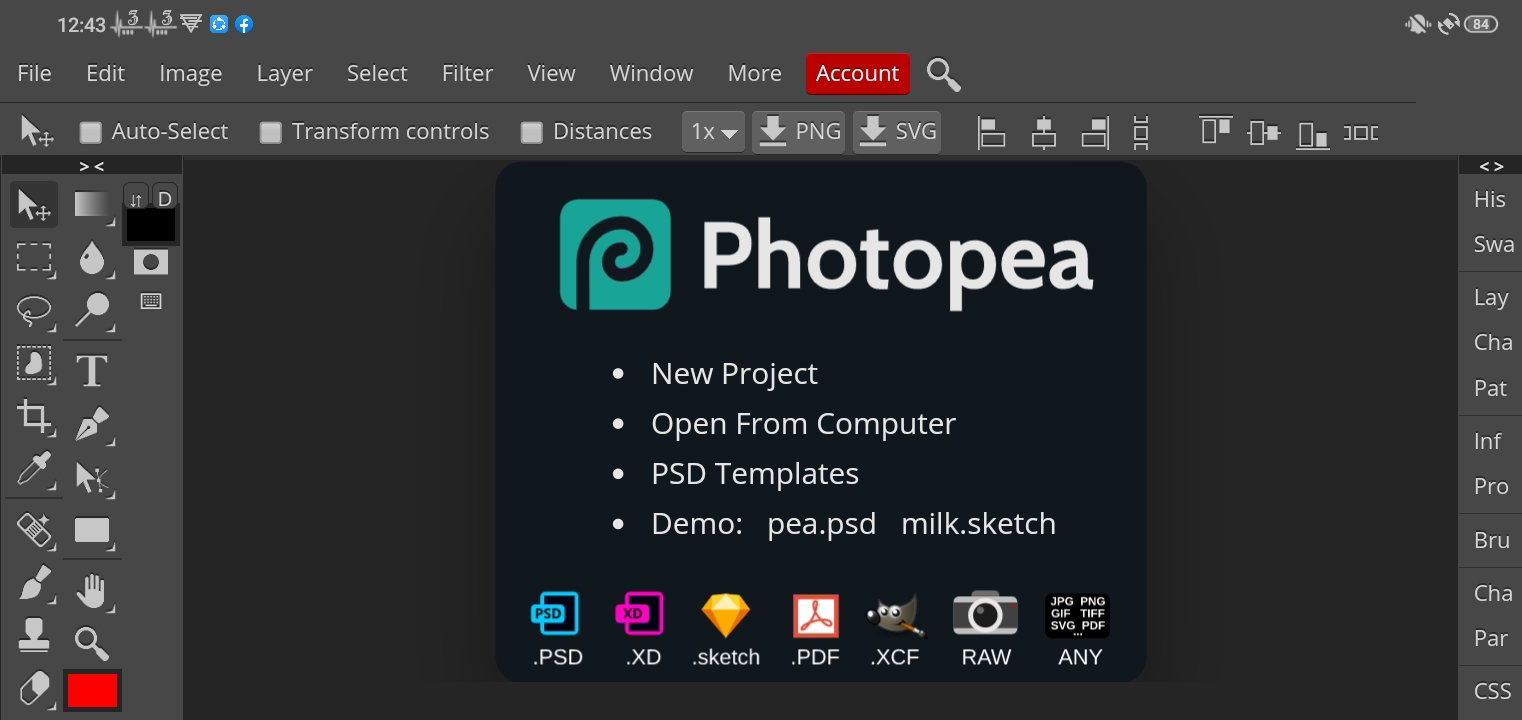The width and height of the screenshot is (1522, 720).
Task: Open the Filter menu
Action: (467, 73)
